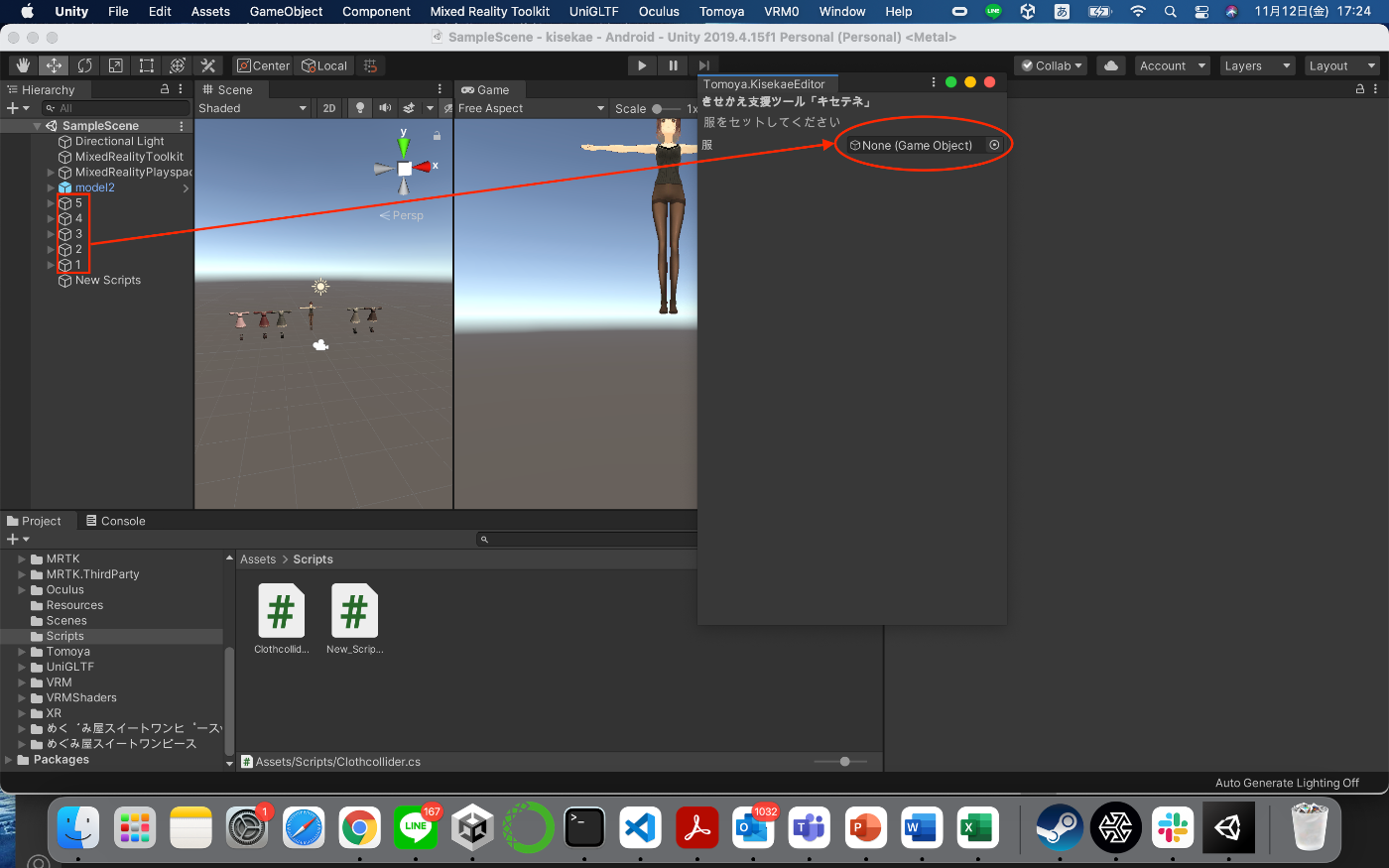Open the Shaded draw mode dropdown
The width and height of the screenshot is (1389, 868).
click(253, 108)
